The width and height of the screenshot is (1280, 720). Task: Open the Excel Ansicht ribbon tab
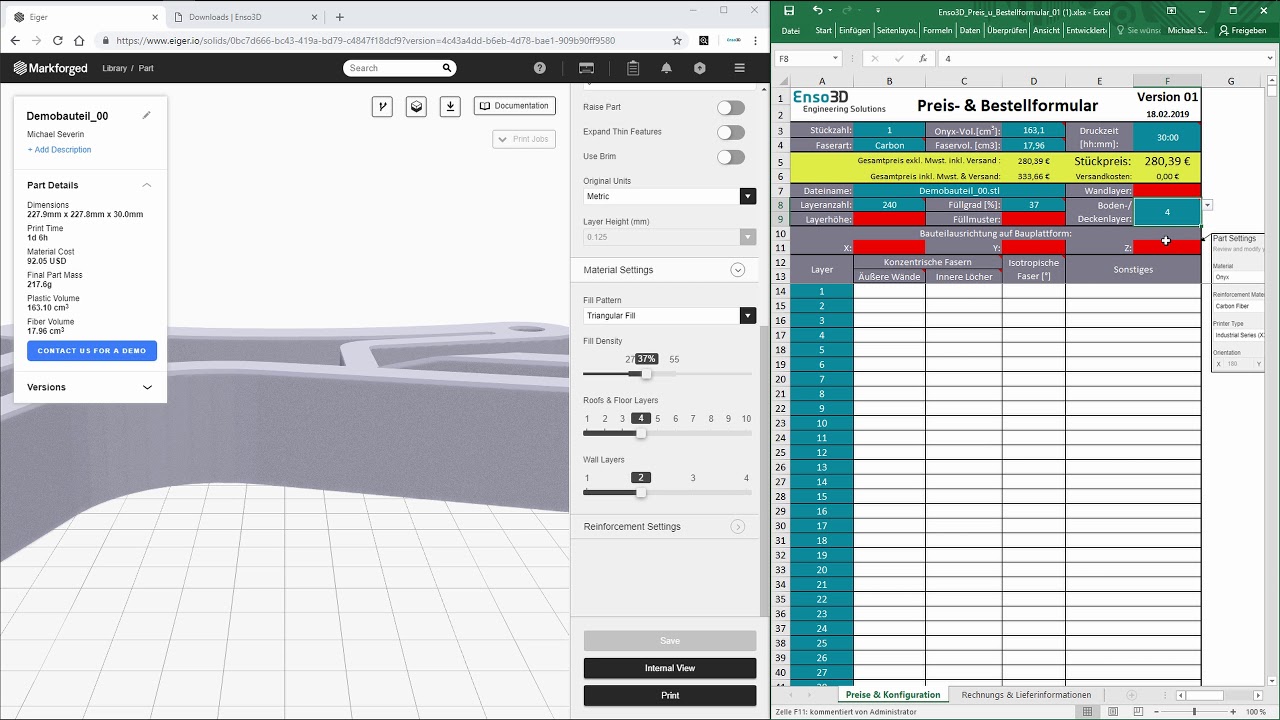(1046, 31)
